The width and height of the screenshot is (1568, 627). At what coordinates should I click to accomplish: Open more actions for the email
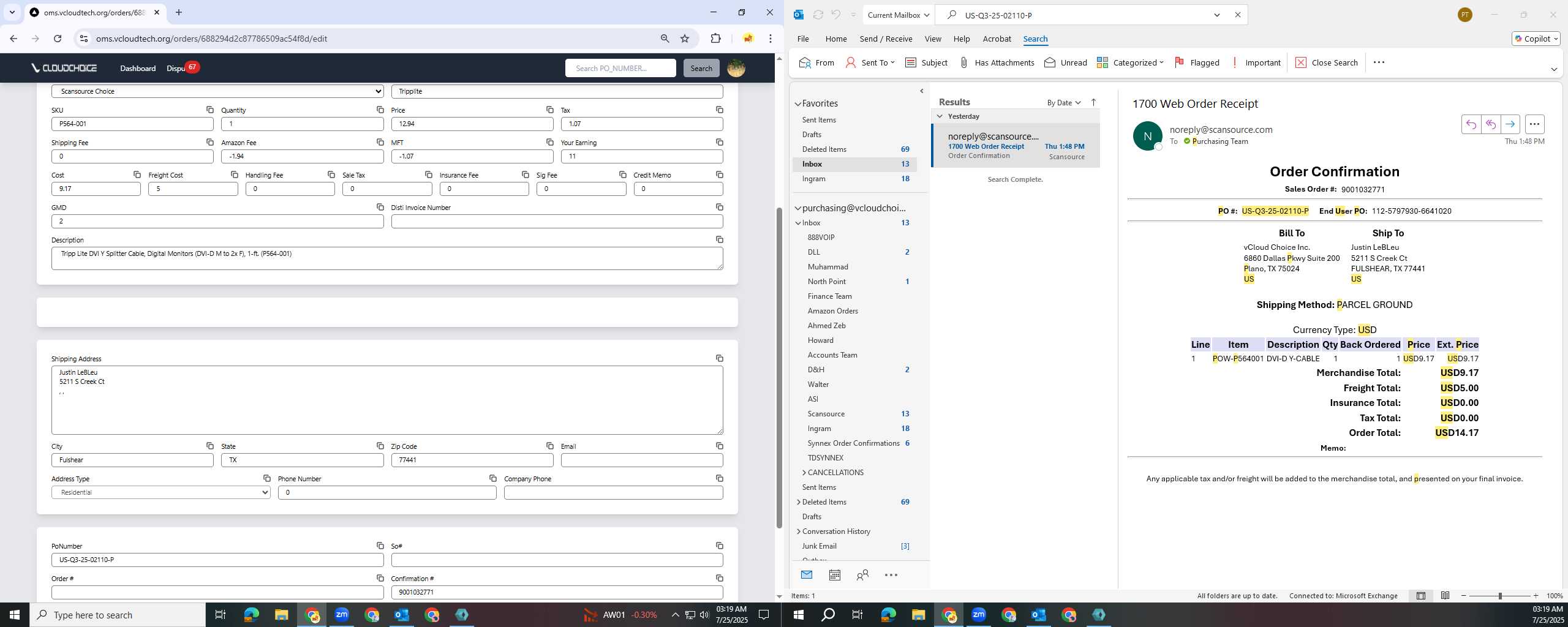coord(1534,124)
